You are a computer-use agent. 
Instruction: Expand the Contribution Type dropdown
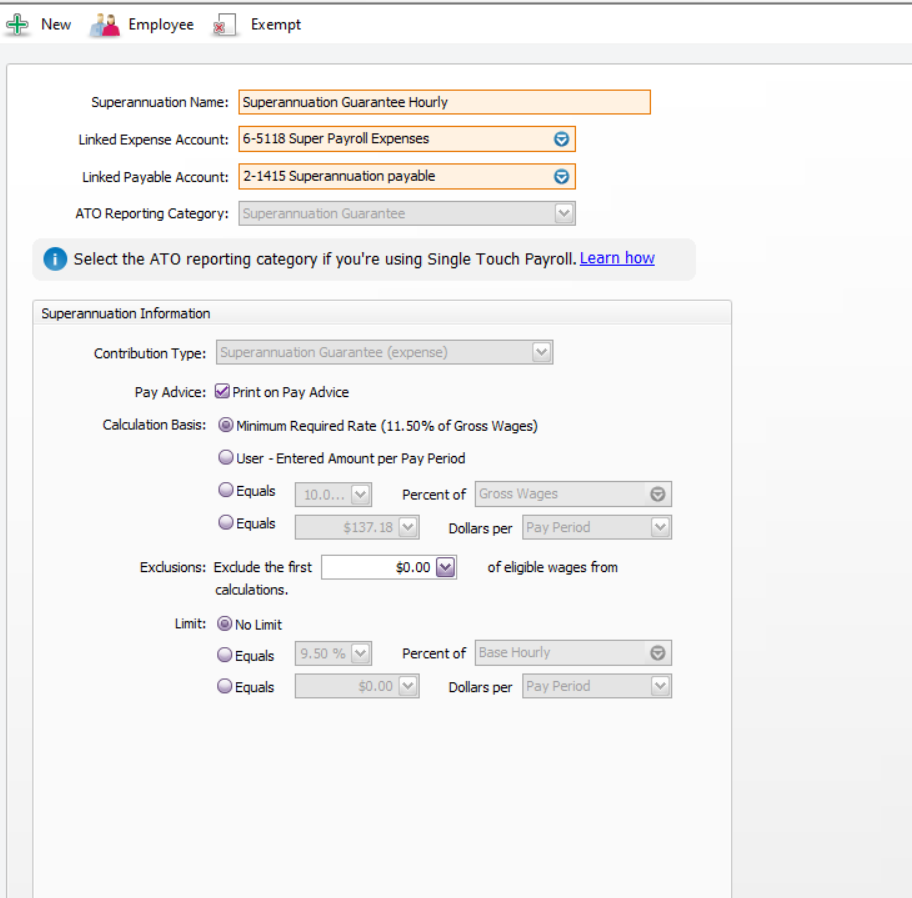541,352
